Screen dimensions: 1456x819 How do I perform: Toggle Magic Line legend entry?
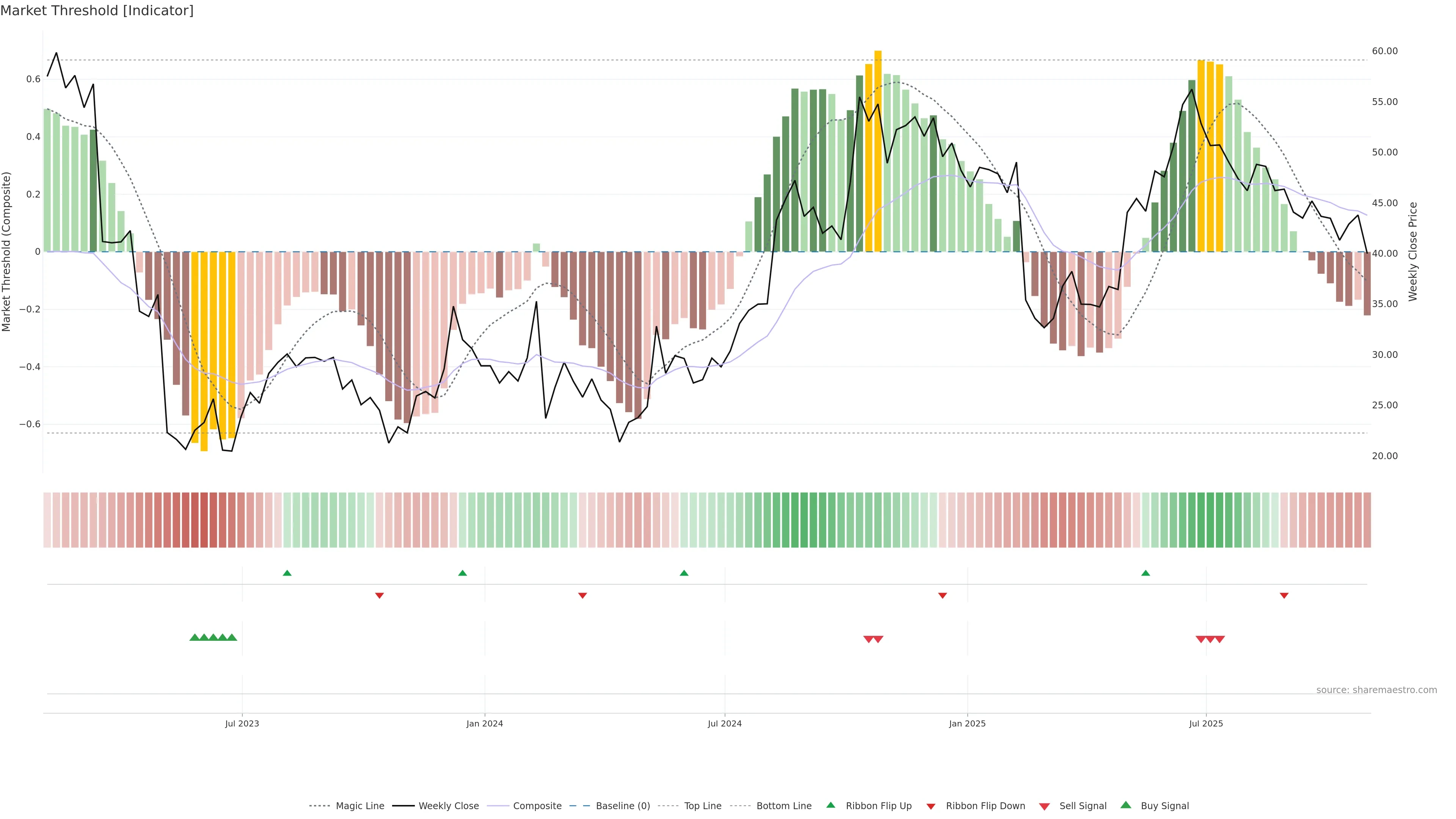coord(359,806)
